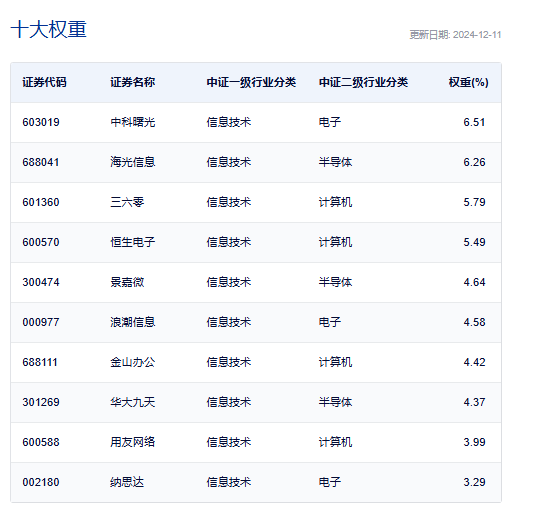Click stock code 002180
Image resolution: width=539 pixels, height=524 pixels.
[41, 482]
